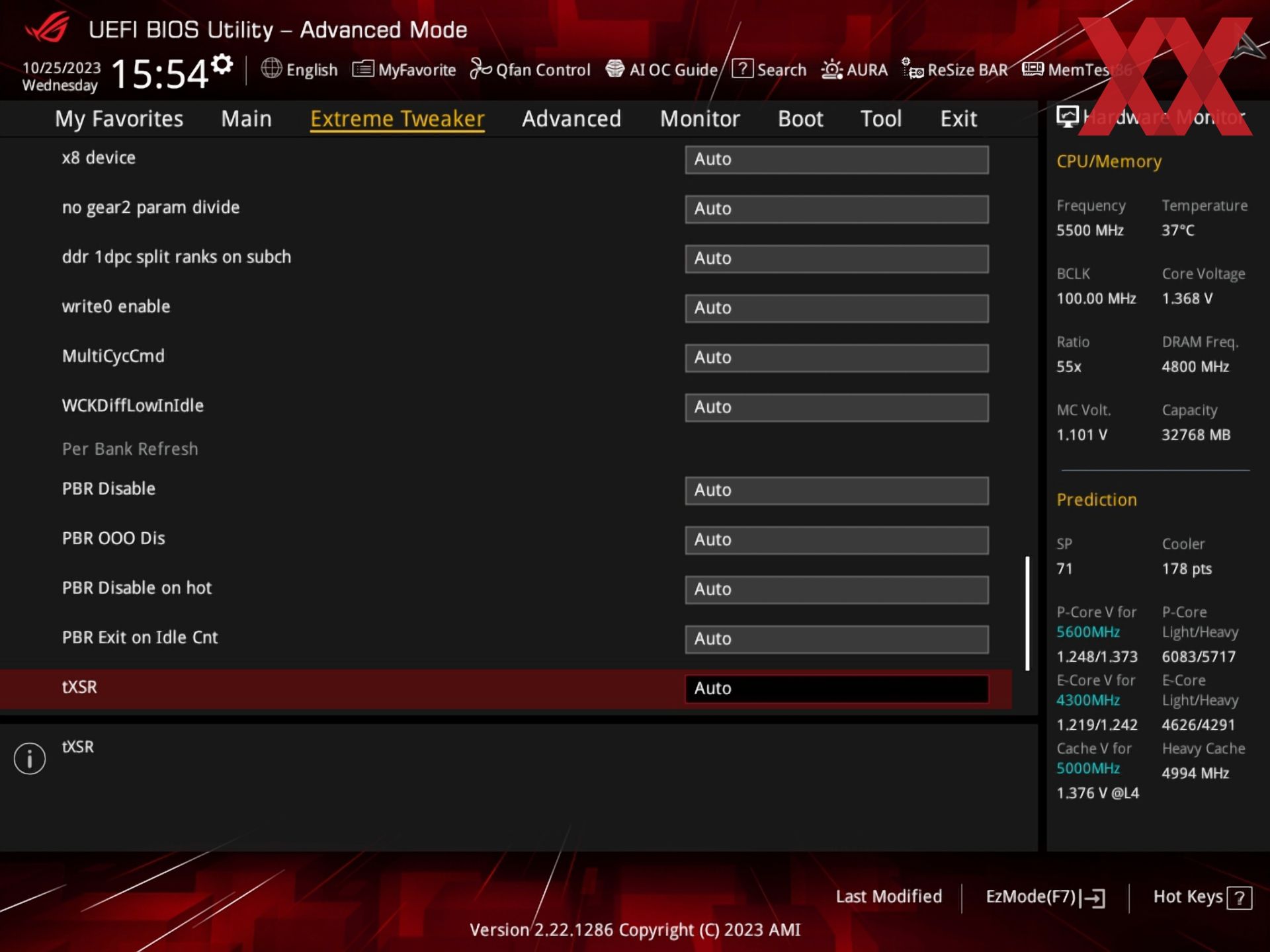Open ddr 1dpc split ranks dropdown
Screen dimensions: 1270x952
837,258
